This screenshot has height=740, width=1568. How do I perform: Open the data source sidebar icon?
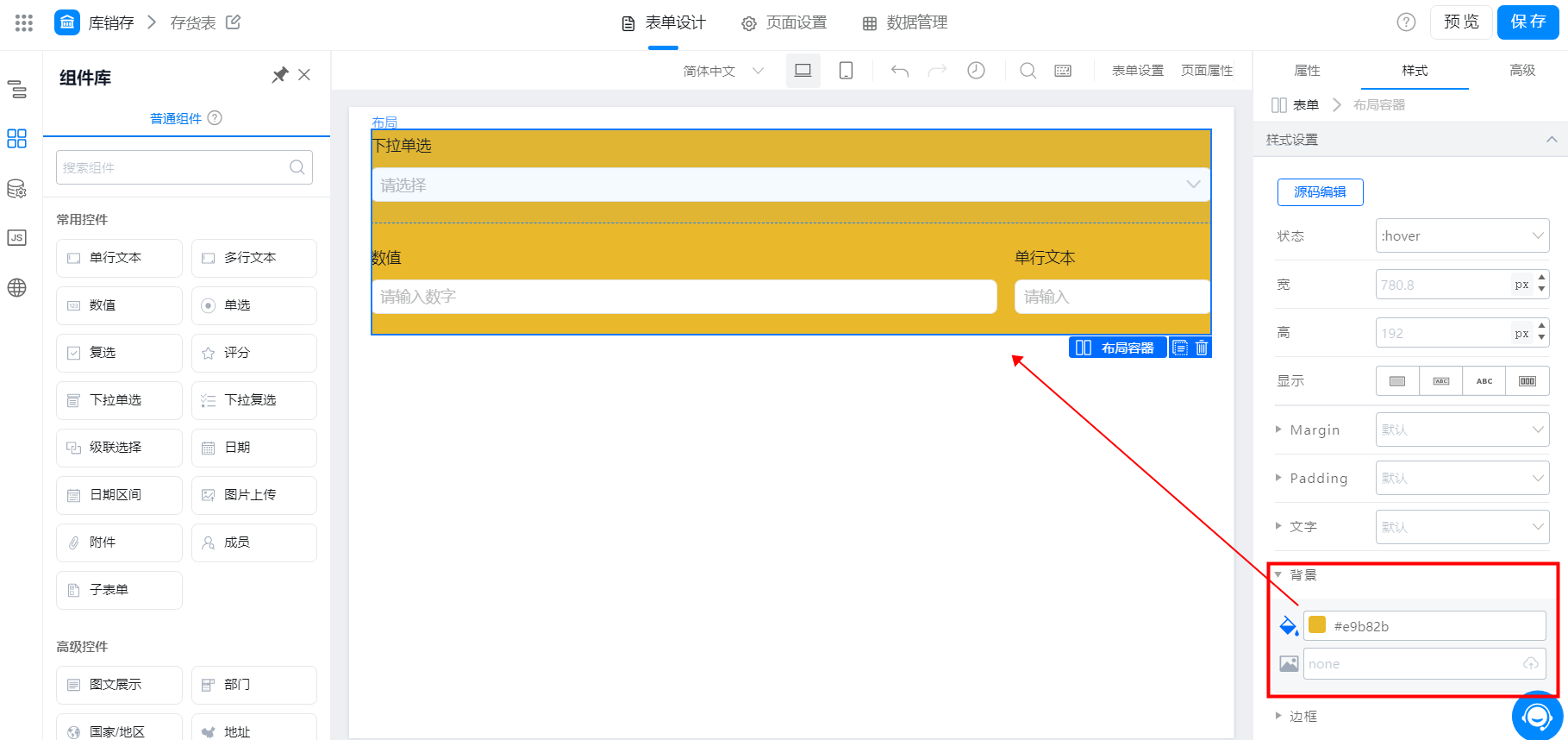[x=16, y=189]
